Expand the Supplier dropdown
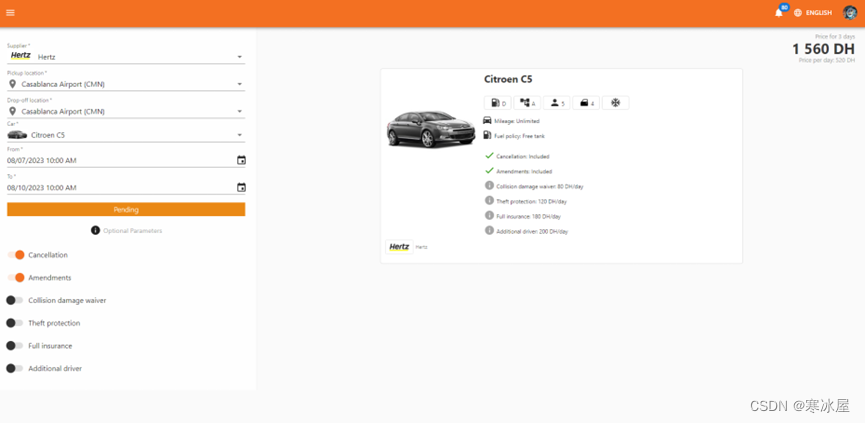 239,57
